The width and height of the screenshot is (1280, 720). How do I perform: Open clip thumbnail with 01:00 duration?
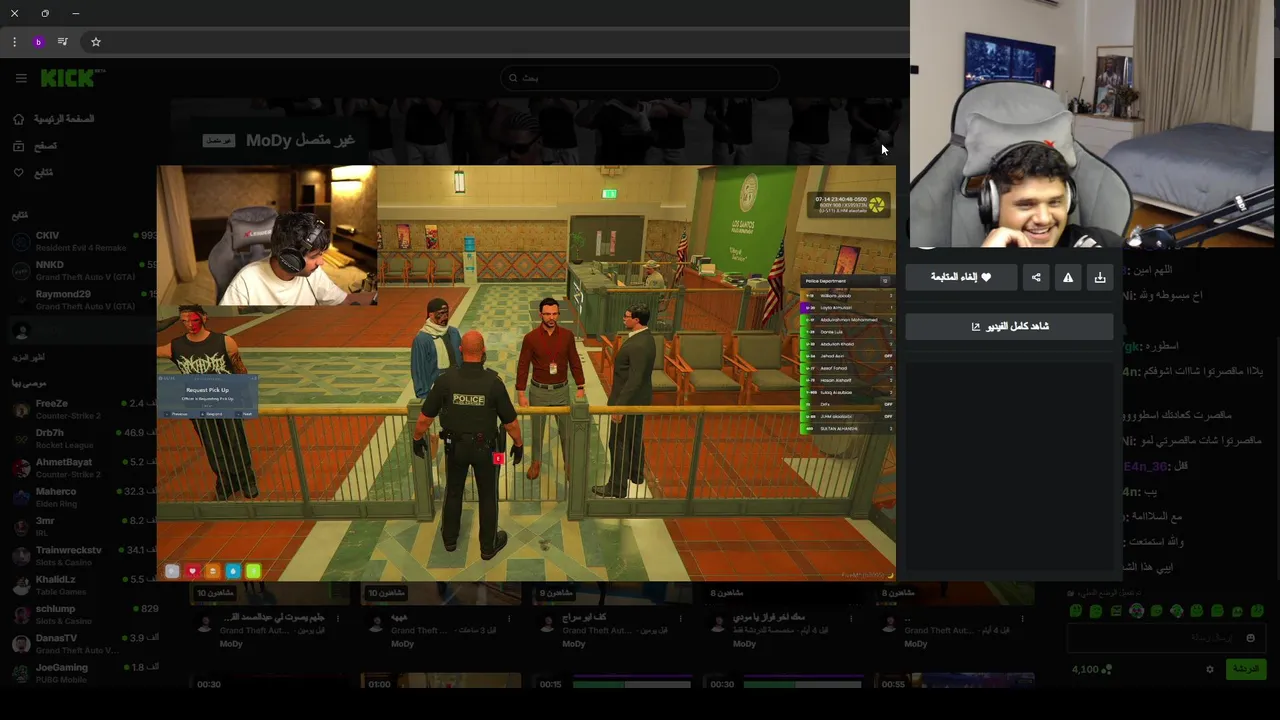click(440, 683)
